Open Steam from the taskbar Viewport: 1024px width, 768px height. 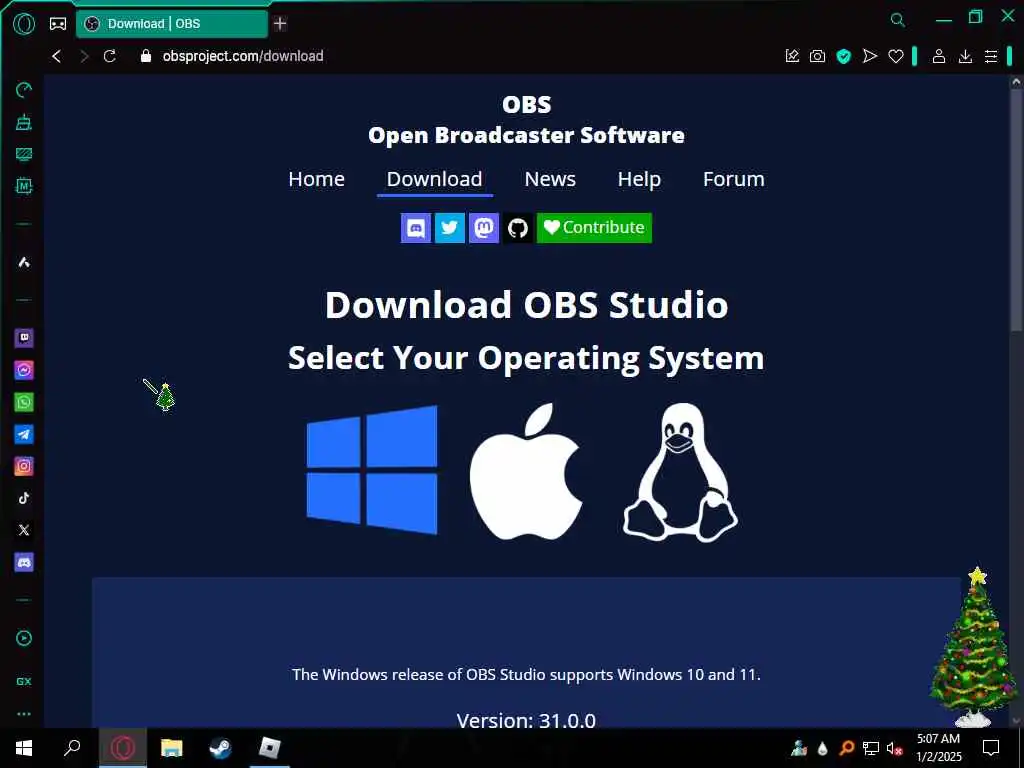tap(220, 748)
